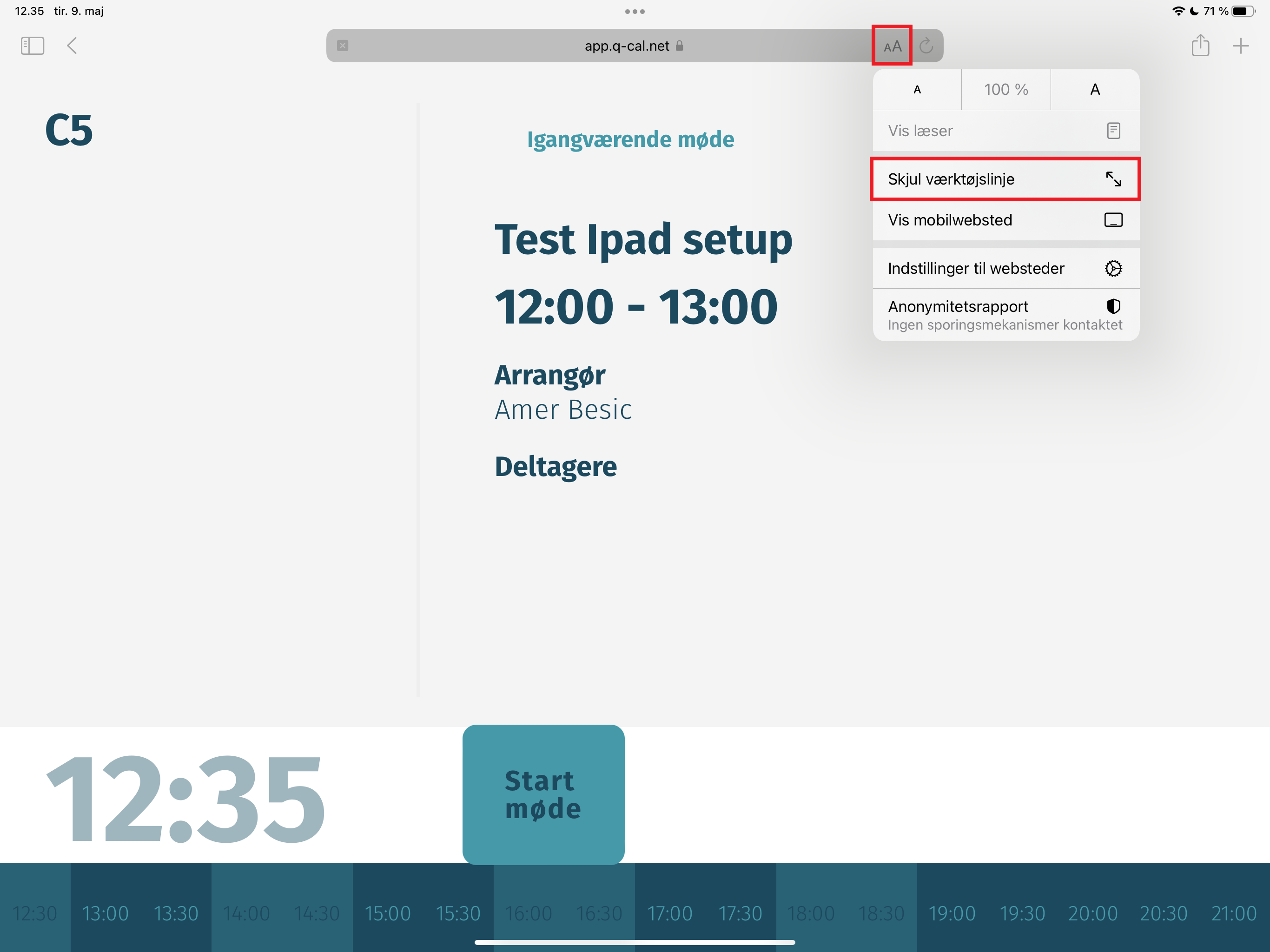Select the 13:30 timeline slot
Viewport: 1270px width, 952px height.
[x=176, y=913]
